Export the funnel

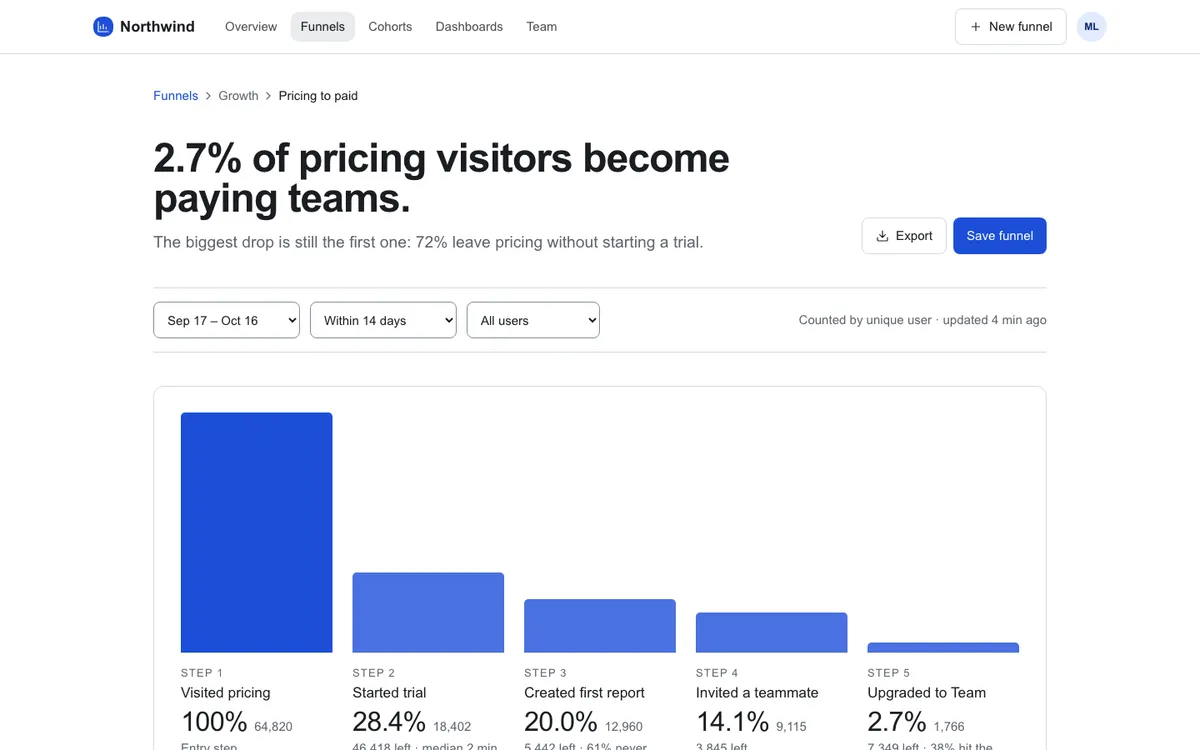point(904,236)
